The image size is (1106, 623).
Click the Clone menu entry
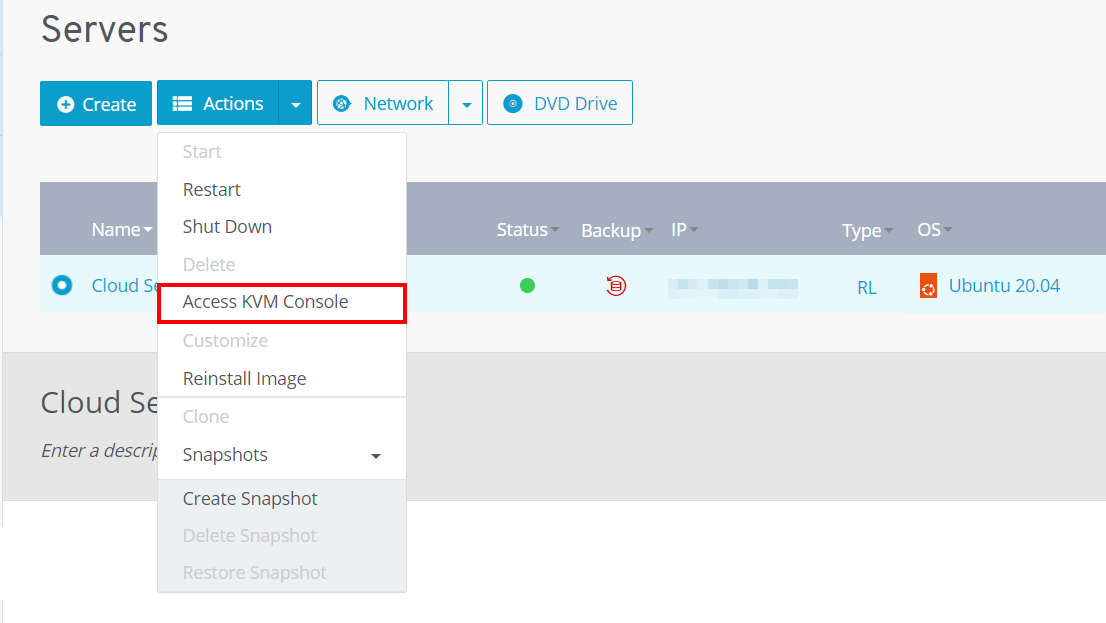pyautogui.click(x=282, y=417)
